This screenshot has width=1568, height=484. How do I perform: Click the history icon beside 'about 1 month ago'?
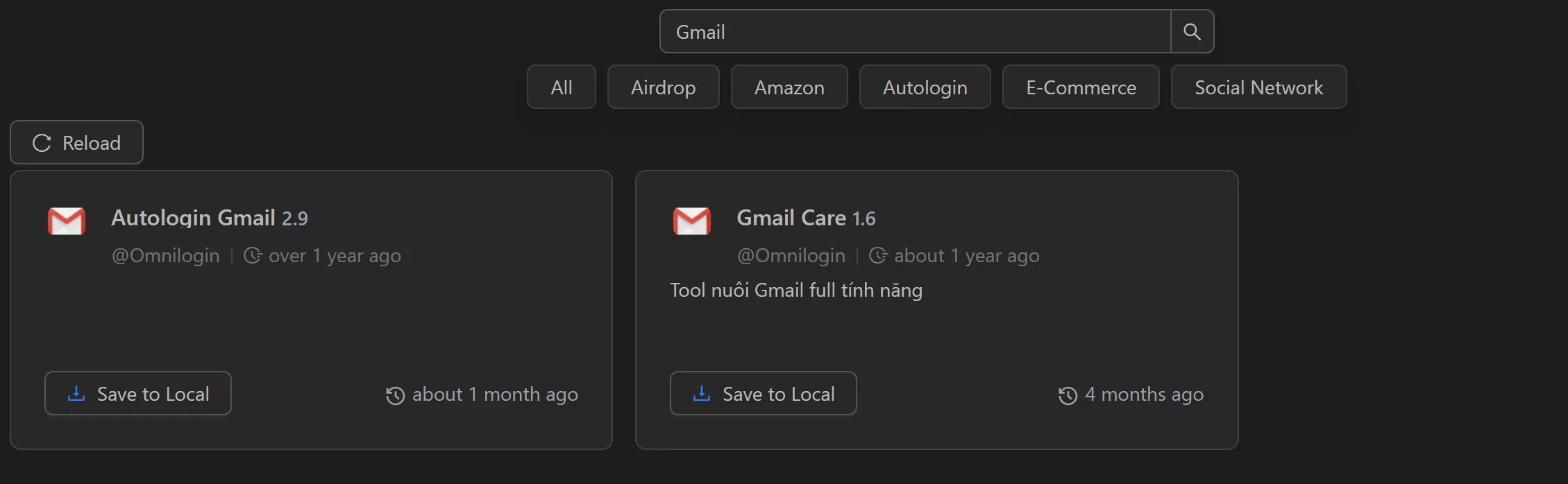(x=395, y=395)
